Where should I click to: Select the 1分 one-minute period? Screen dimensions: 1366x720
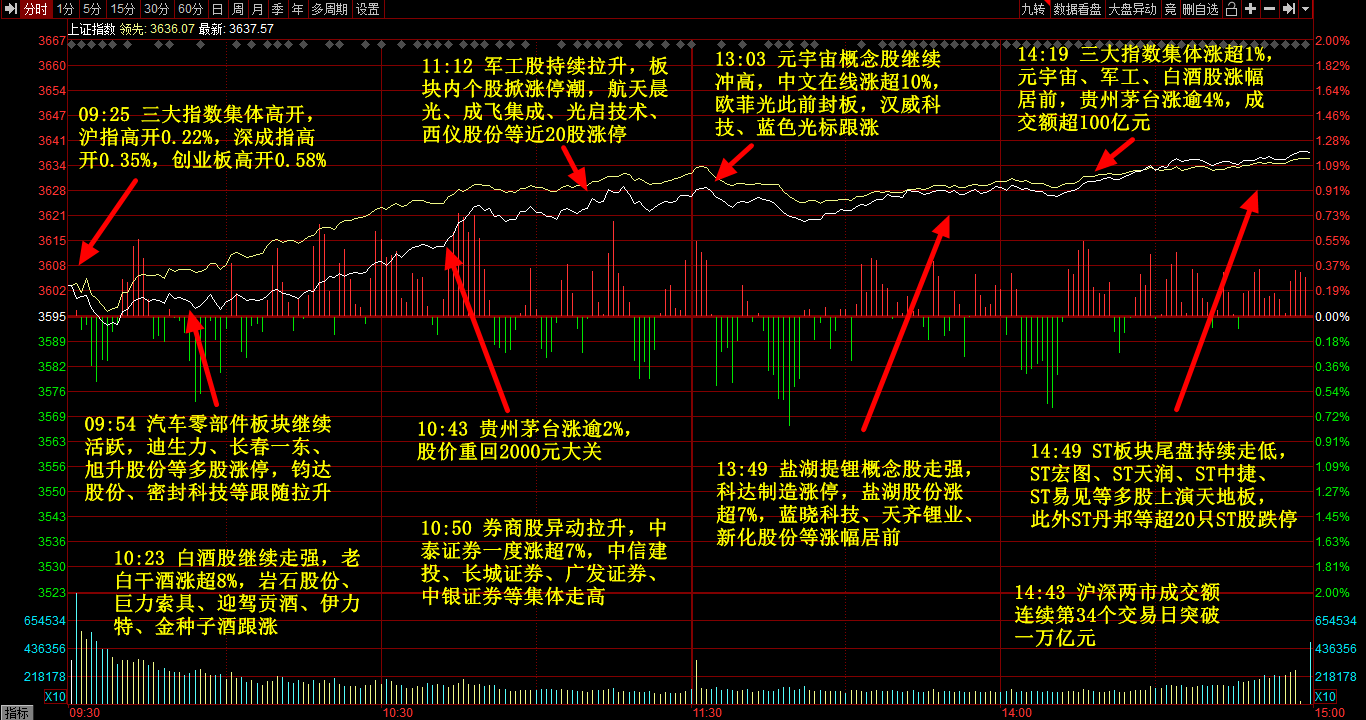coord(65,9)
